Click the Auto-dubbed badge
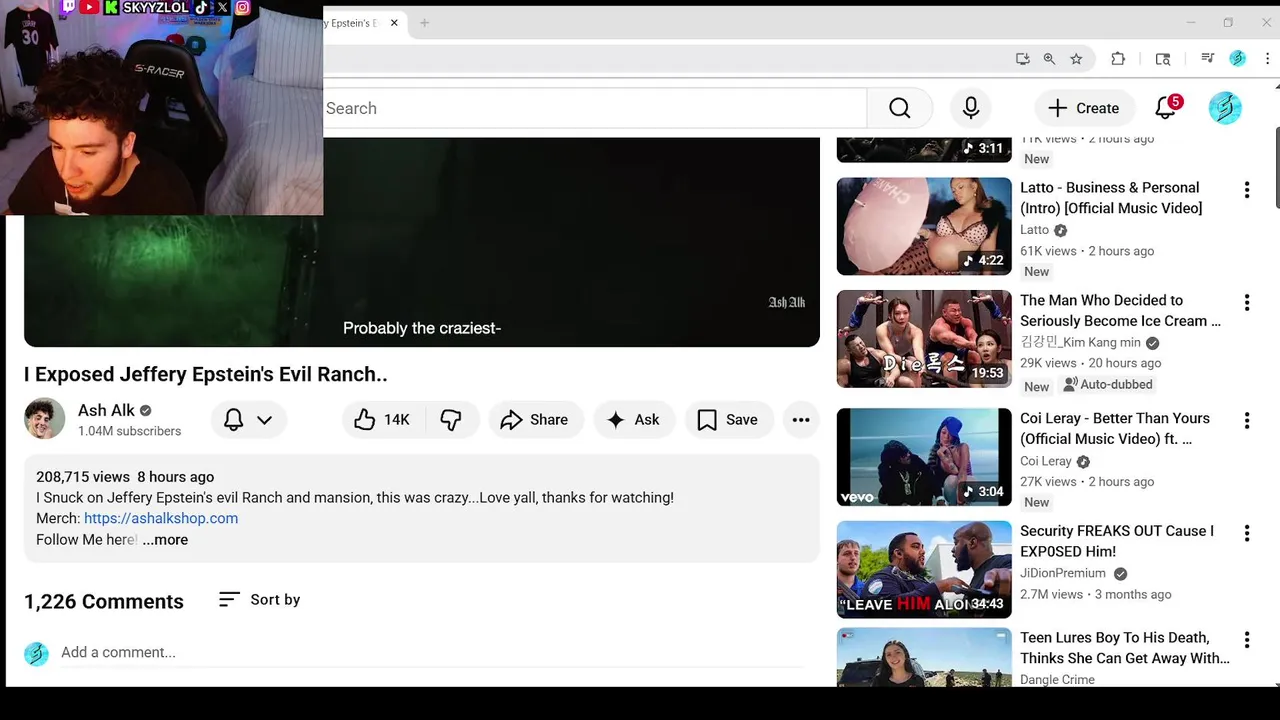 (1108, 385)
